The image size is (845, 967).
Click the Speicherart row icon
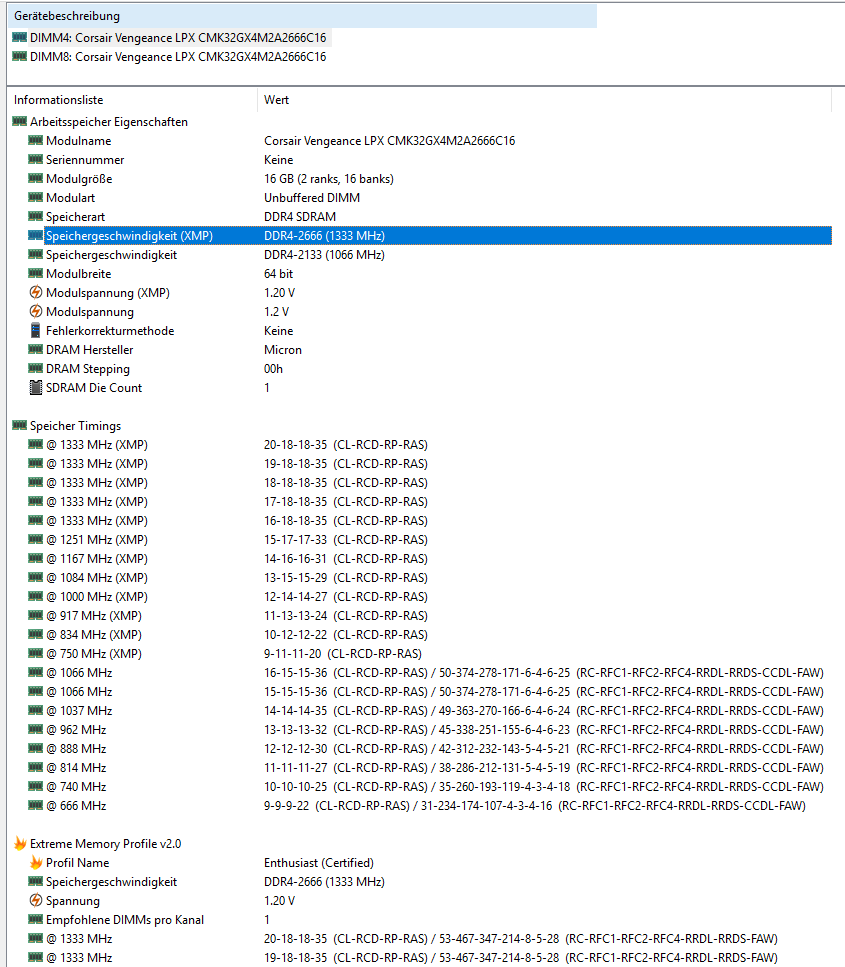[x=35, y=216]
